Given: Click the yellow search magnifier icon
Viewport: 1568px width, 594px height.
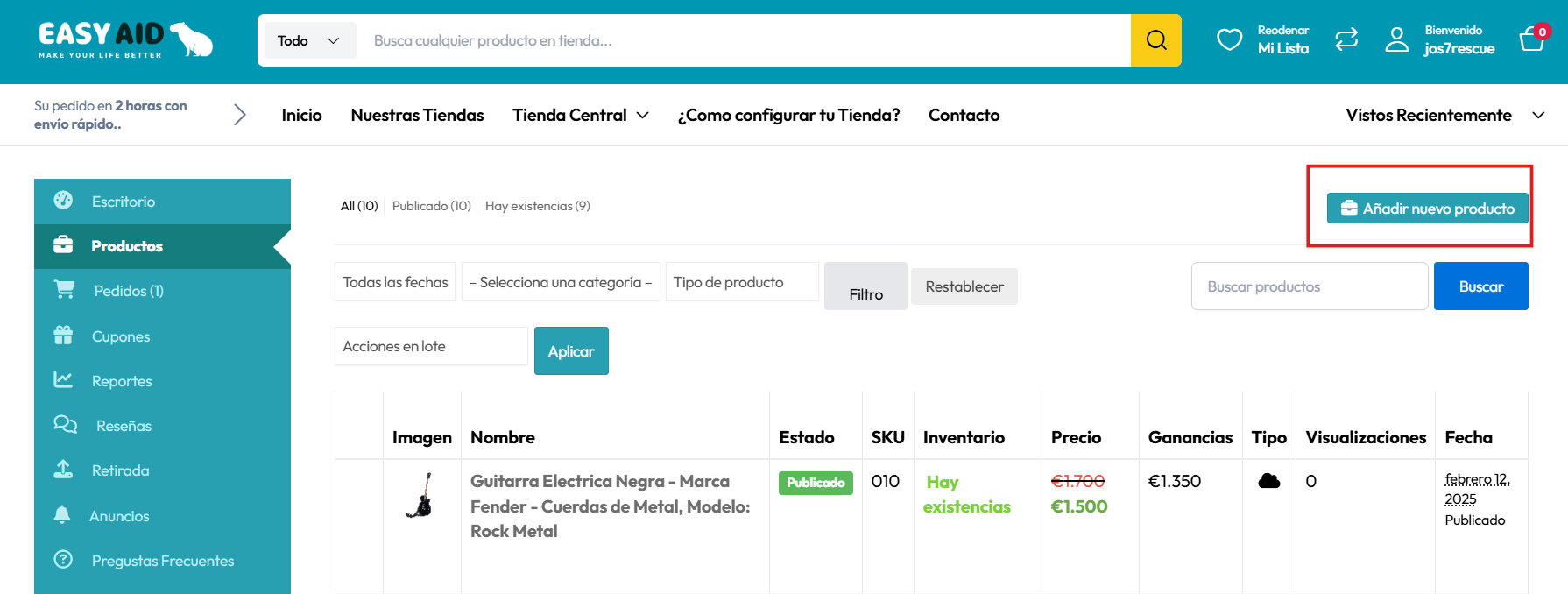Looking at the screenshot, I should pos(1155,40).
